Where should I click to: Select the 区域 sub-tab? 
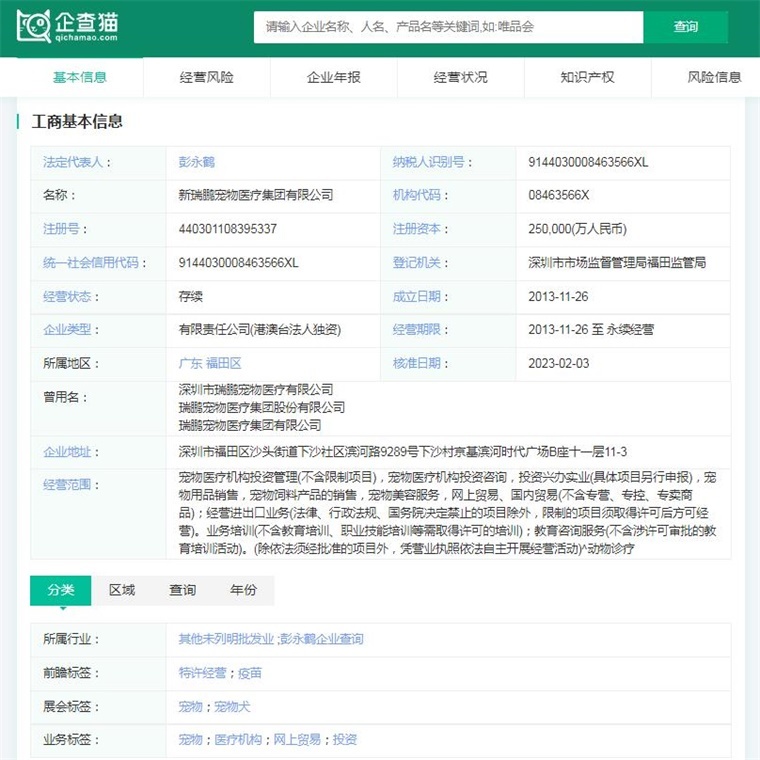122,590
